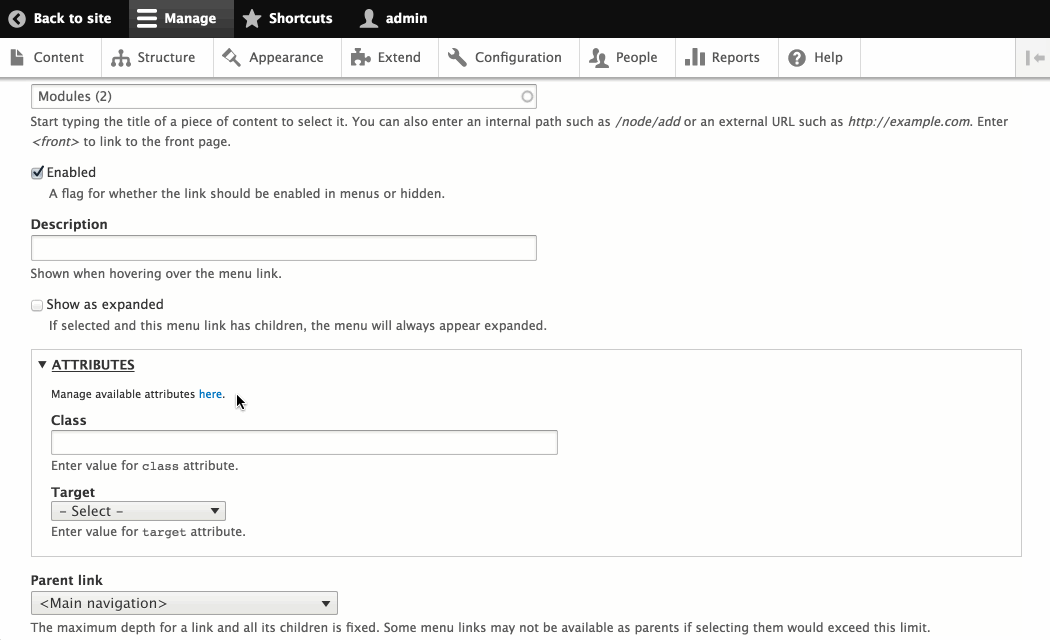Click the autocomplete circle in link field
Image resolution: width=1050 pixels, height=640 pixels.
click(527, 96)
